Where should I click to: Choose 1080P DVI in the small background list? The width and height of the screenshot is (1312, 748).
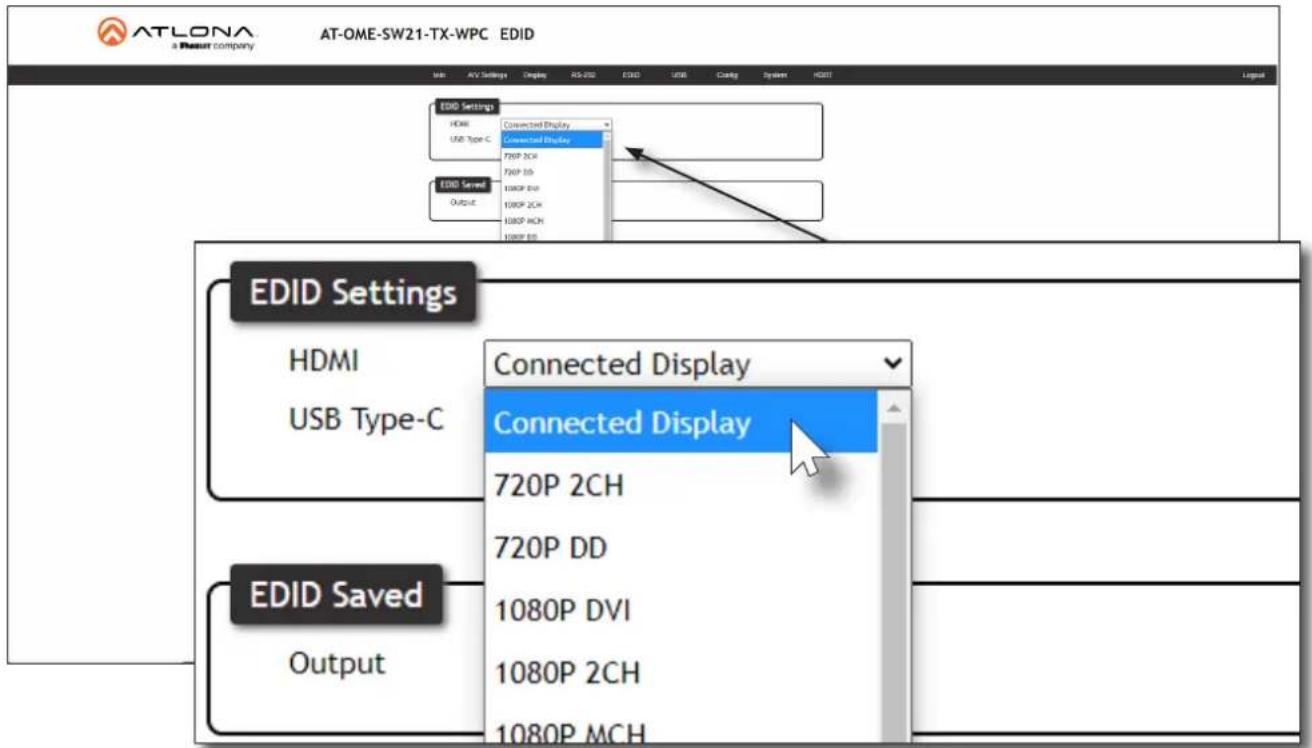553,189
